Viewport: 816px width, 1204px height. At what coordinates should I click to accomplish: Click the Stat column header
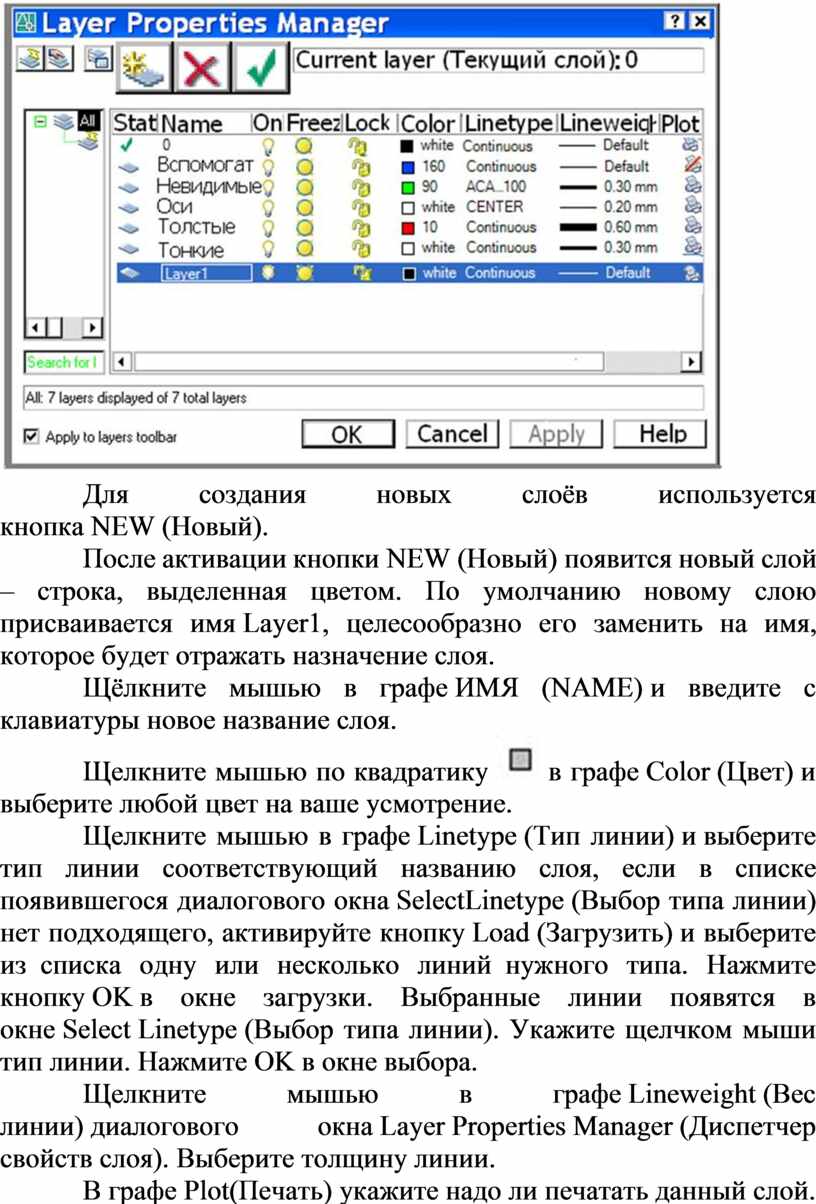coord(134,123)
